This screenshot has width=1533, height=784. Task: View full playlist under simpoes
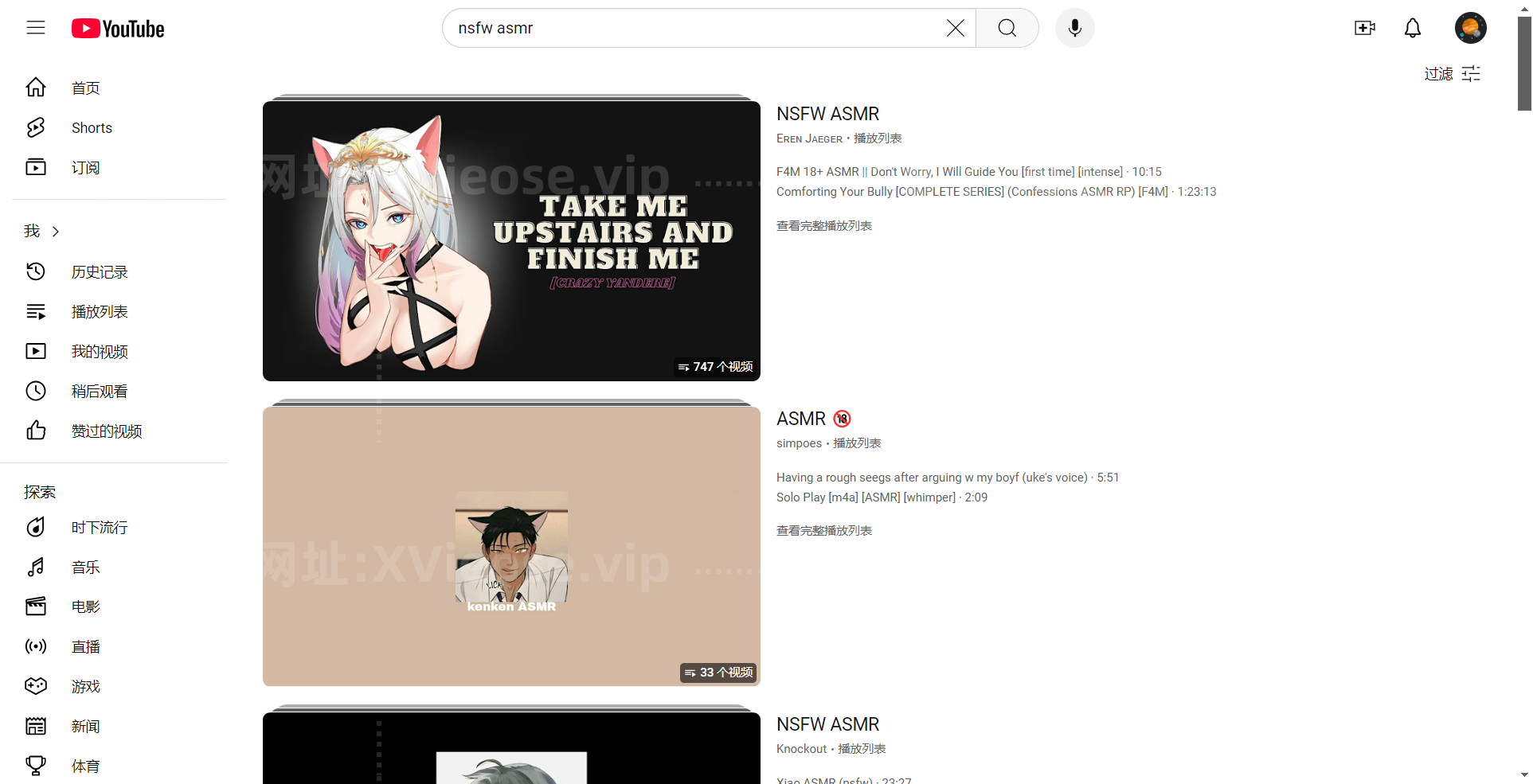(824, 531)
